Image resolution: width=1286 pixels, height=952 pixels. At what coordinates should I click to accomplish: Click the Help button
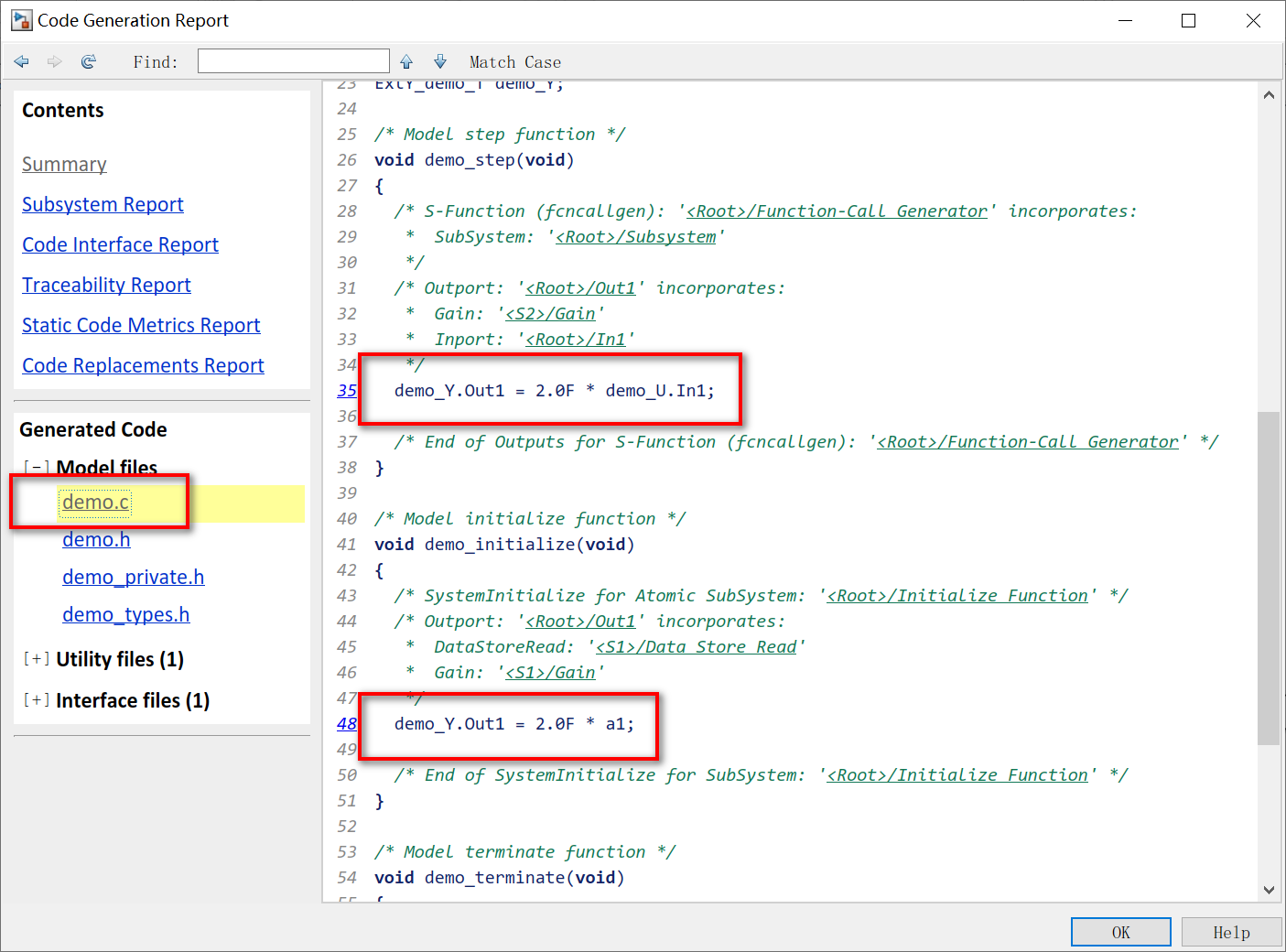point(1231,932)
